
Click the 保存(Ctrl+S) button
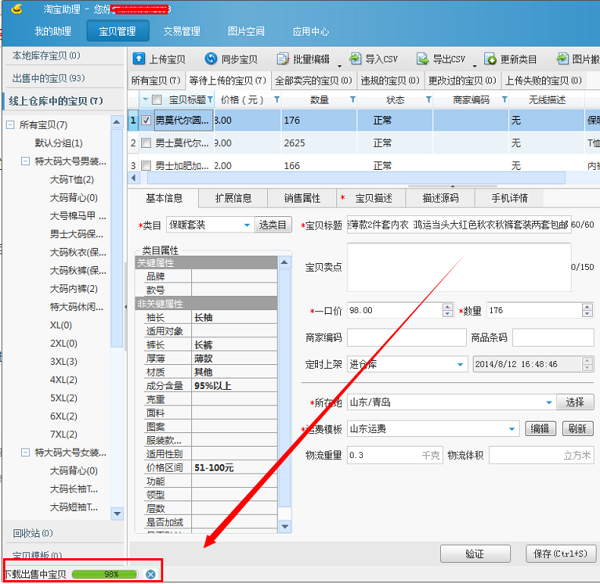[560, 553]
